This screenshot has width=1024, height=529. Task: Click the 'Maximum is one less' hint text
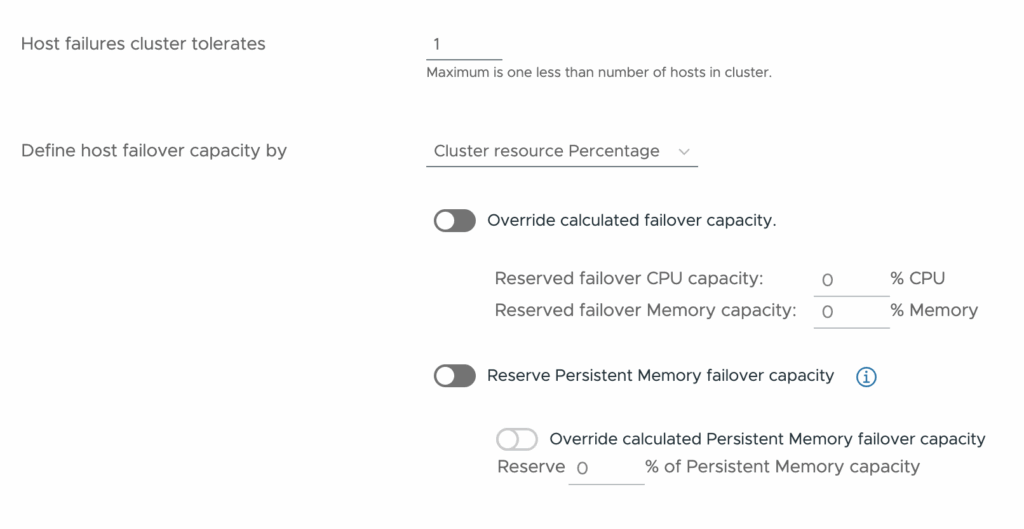(598, 72)
